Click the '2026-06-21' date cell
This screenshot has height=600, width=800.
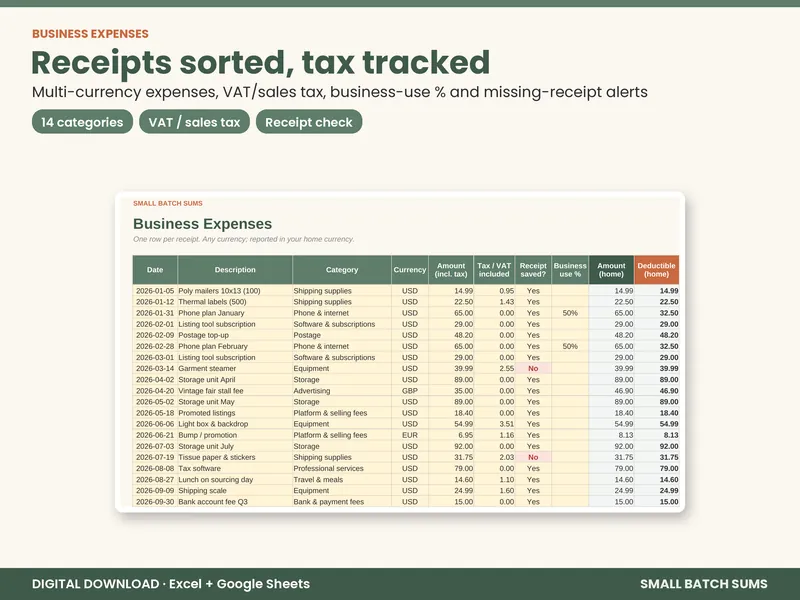tap(155, 435)
